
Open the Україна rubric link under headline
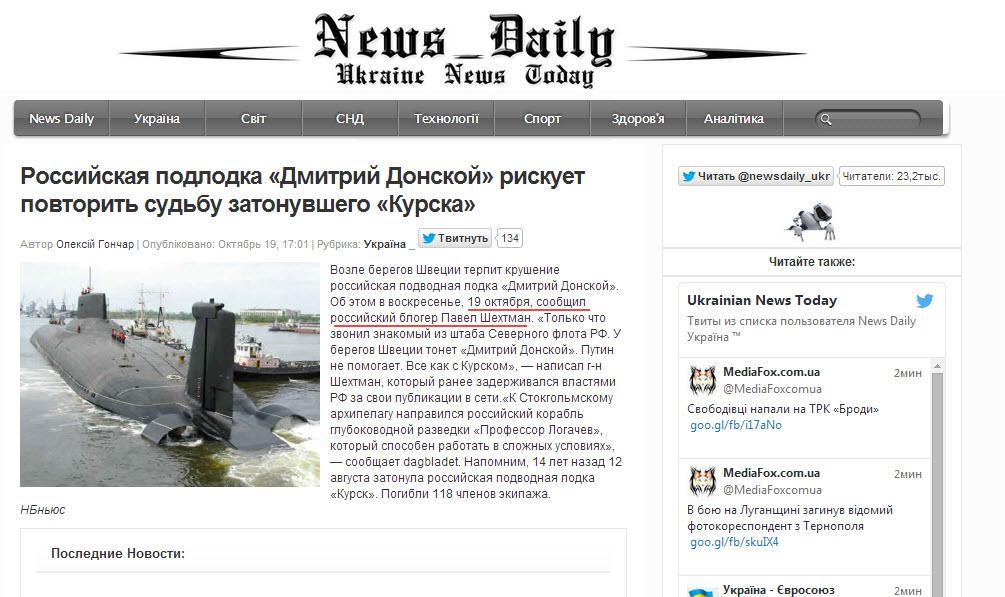[385, 244]
